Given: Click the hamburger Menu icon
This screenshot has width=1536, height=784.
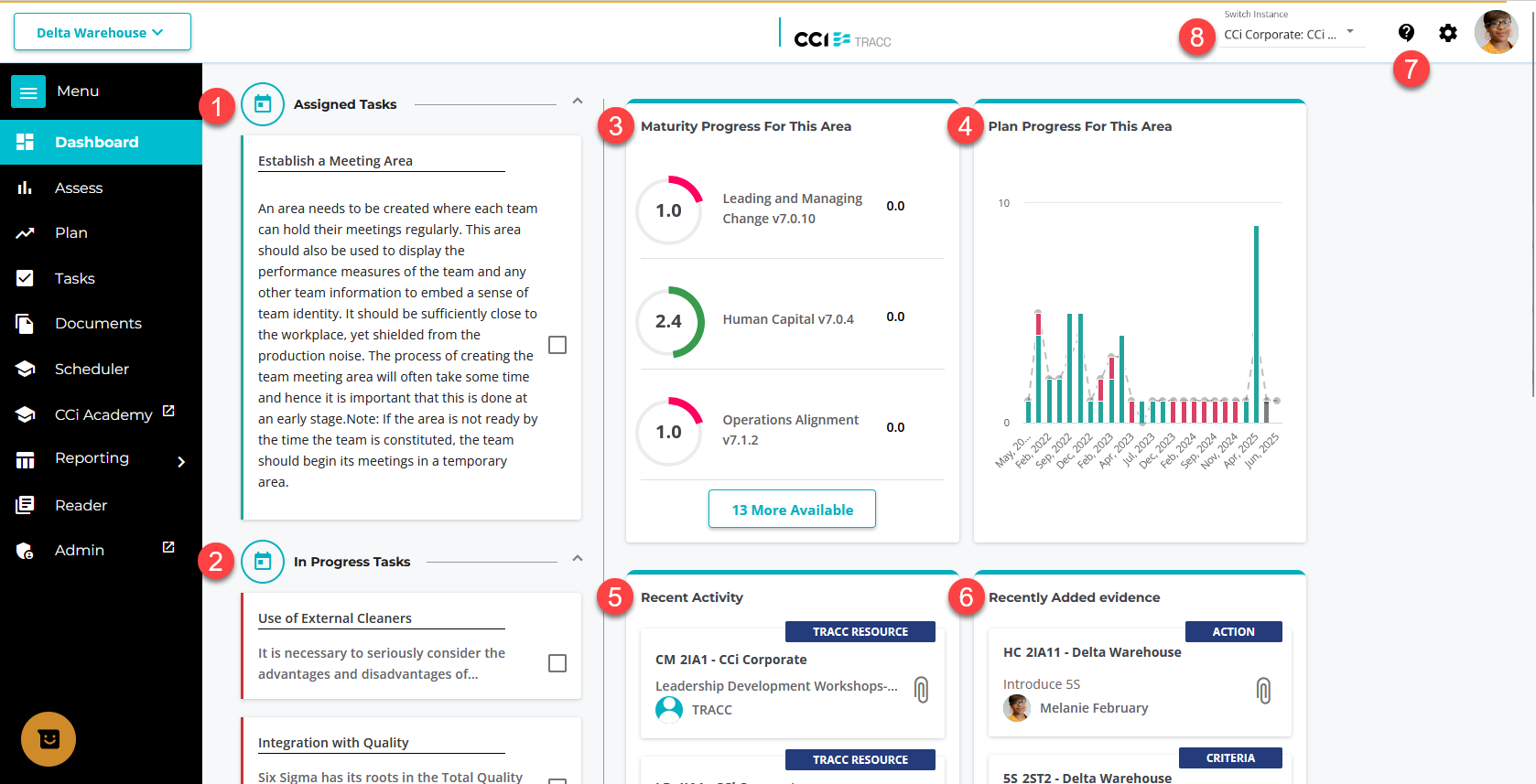Looking at the screenshot, I should click(28, 91).
